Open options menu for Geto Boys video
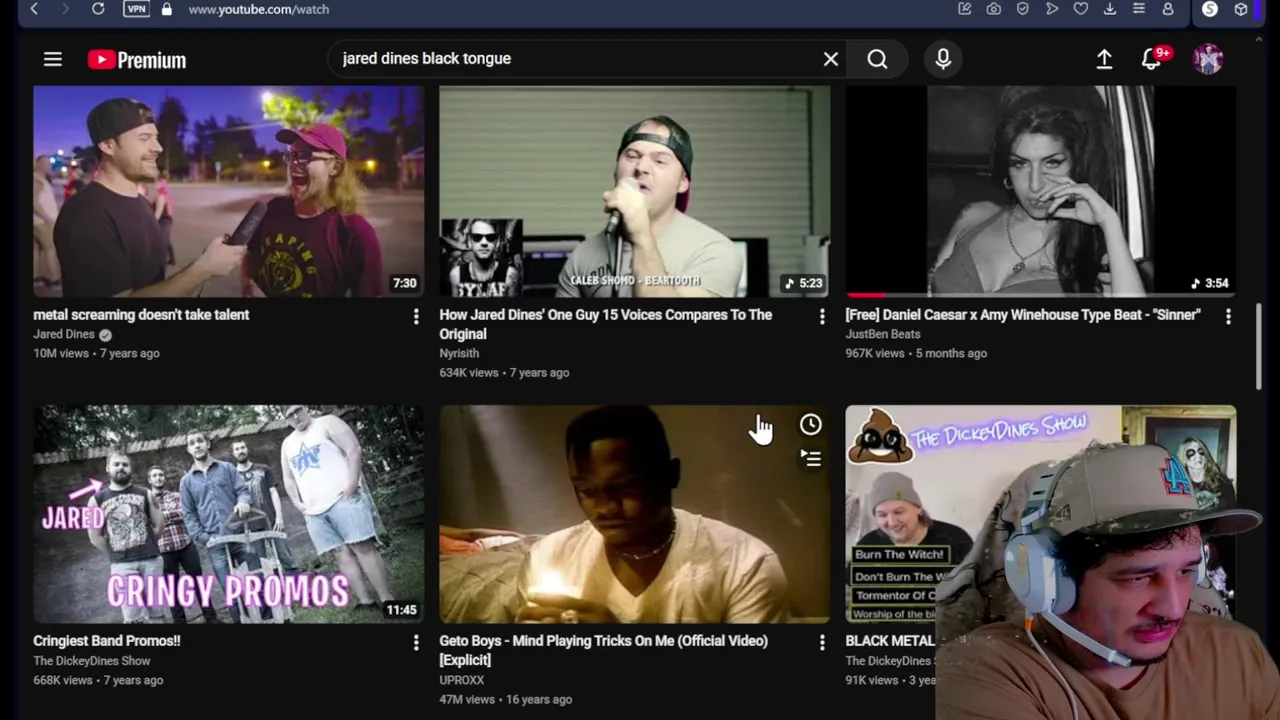The image size is (1280, 720). tap(822, 642)
